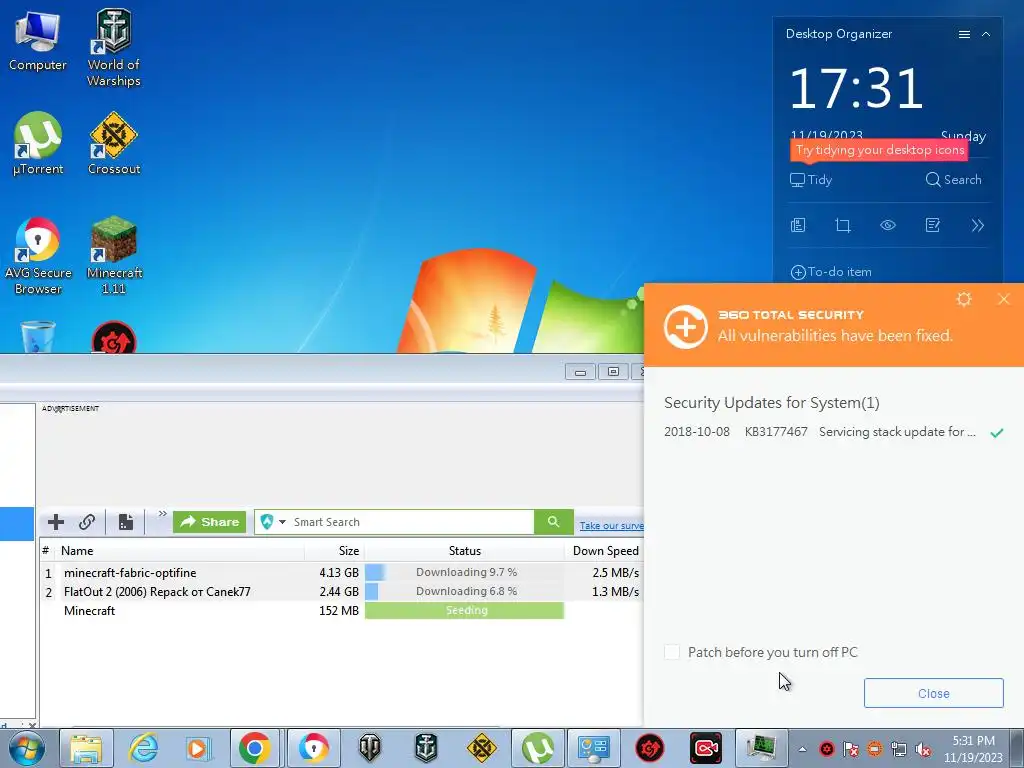Open World of Tanks taskbar icon
This screenshot has height=768, width=1024.
(x=370, y=748)
